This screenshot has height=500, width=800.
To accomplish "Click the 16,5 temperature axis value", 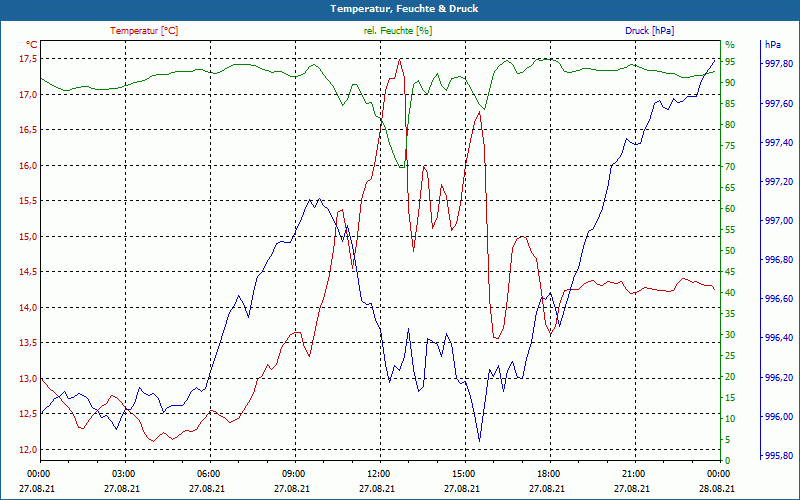I will click(x=28, y=130).
